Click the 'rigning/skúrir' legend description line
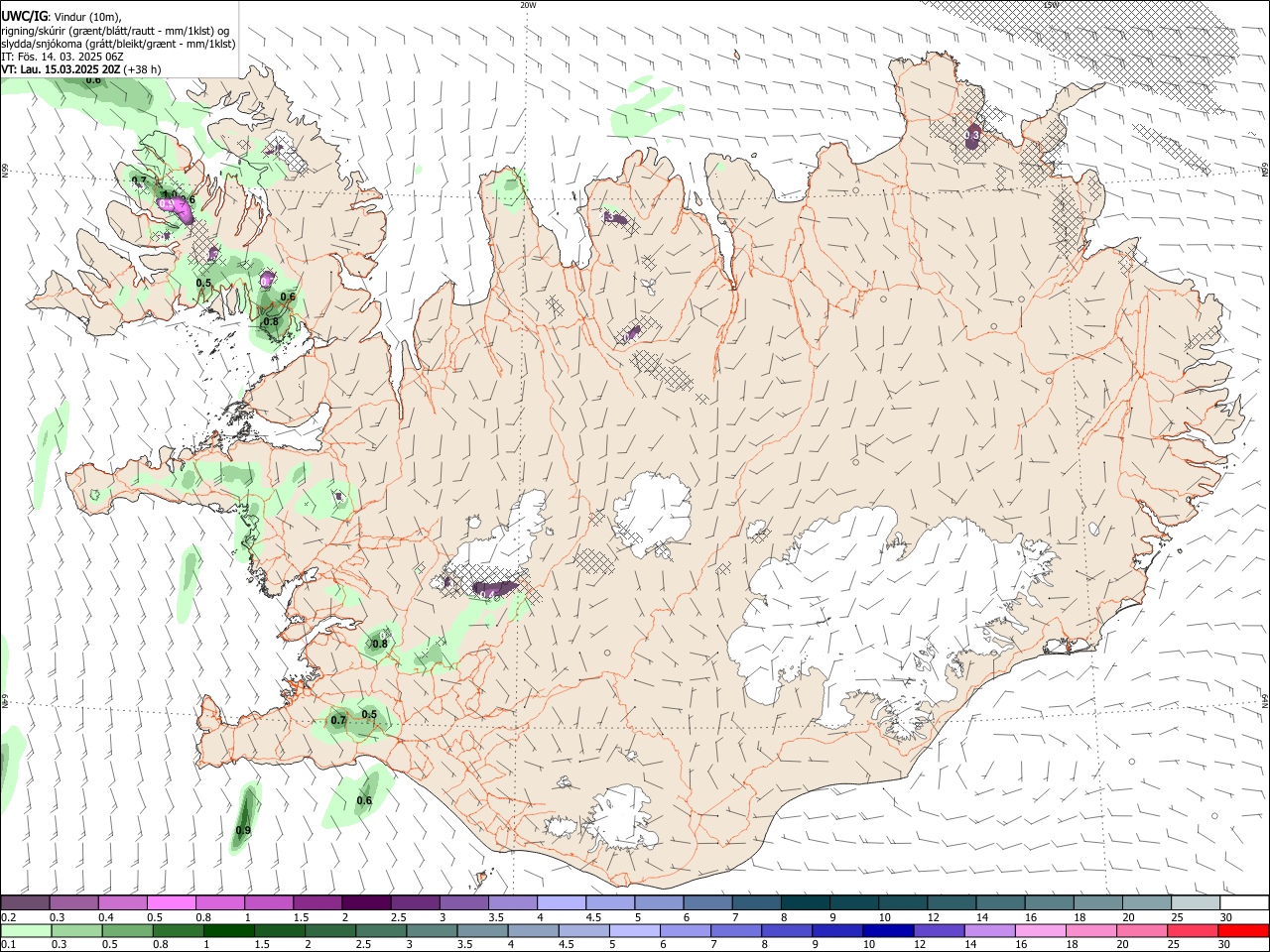1270x952 pixels. [x=115, y=30]
